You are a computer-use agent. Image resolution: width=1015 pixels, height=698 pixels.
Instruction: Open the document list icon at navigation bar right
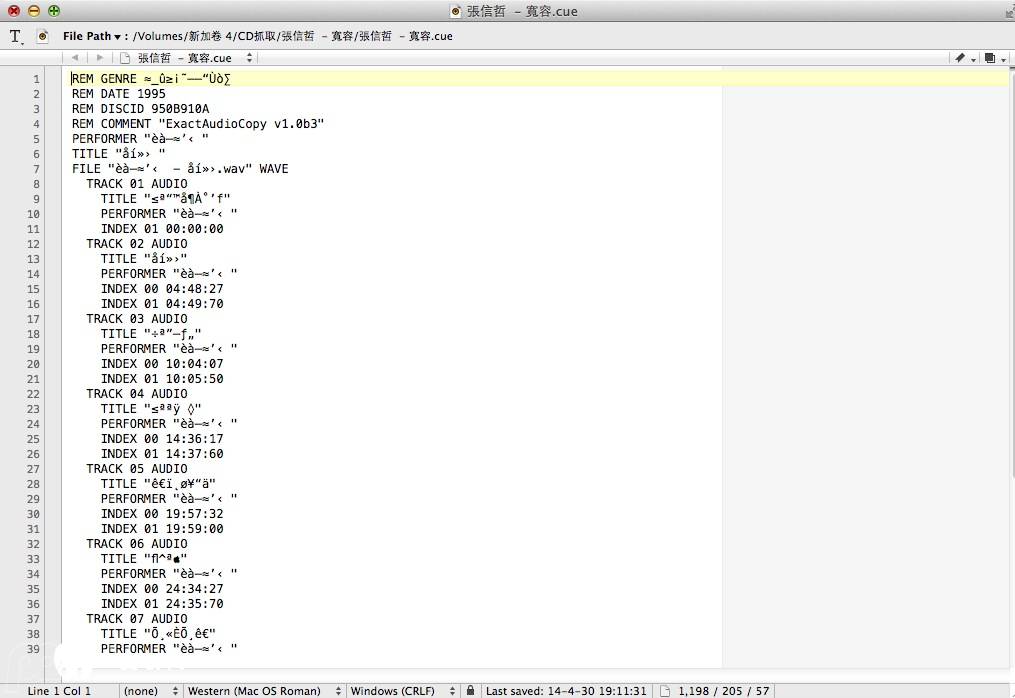pos(992,58)
